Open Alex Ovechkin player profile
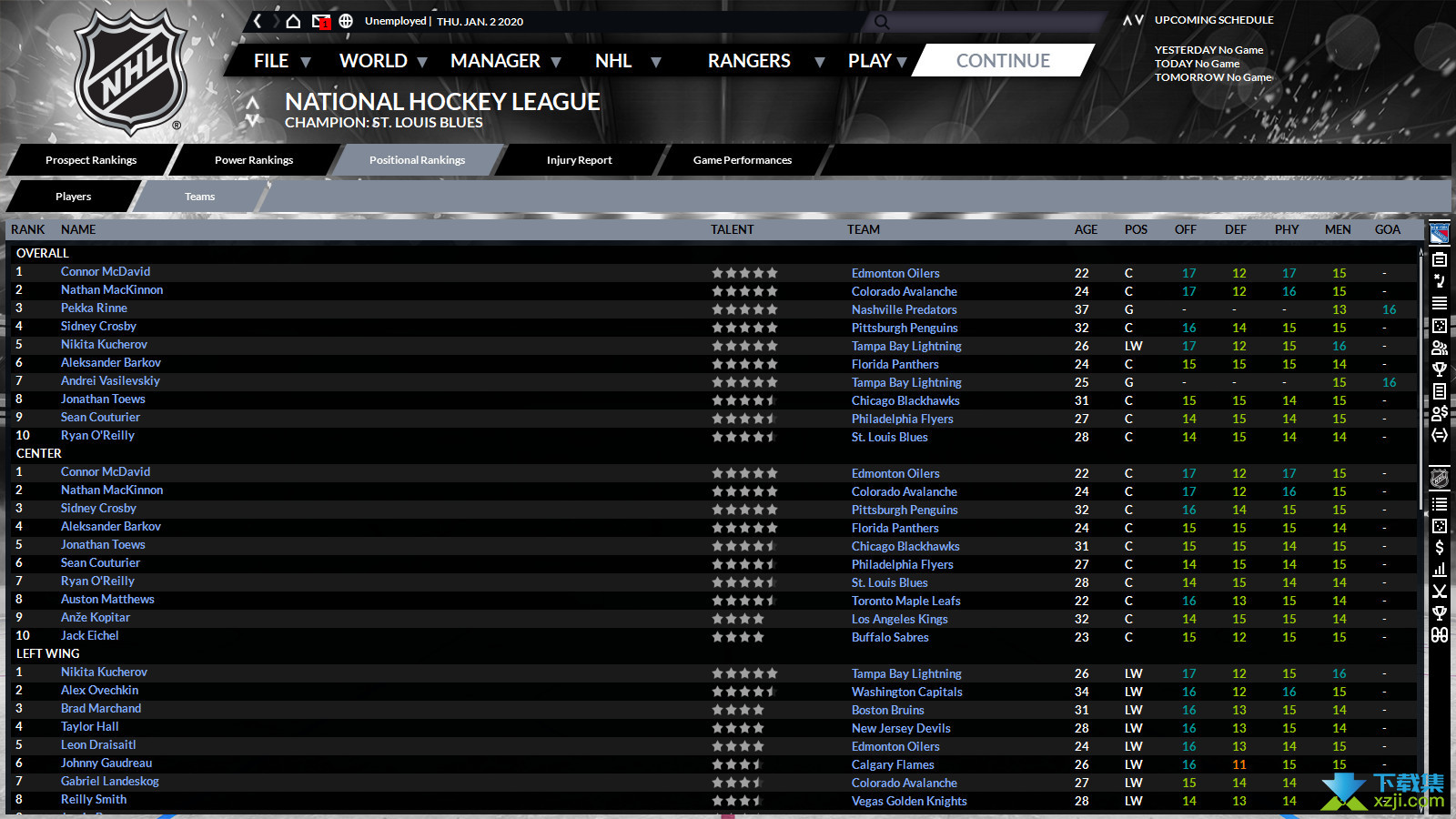Viewport: 1456px width, 819px height. [99, 690]
